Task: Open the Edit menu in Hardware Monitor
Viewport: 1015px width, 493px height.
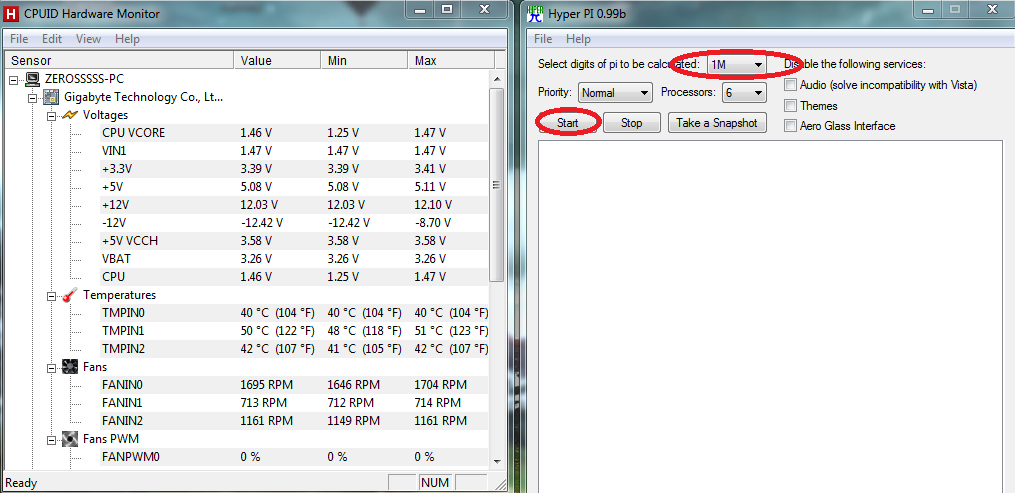Action: (x=52, y=39)
